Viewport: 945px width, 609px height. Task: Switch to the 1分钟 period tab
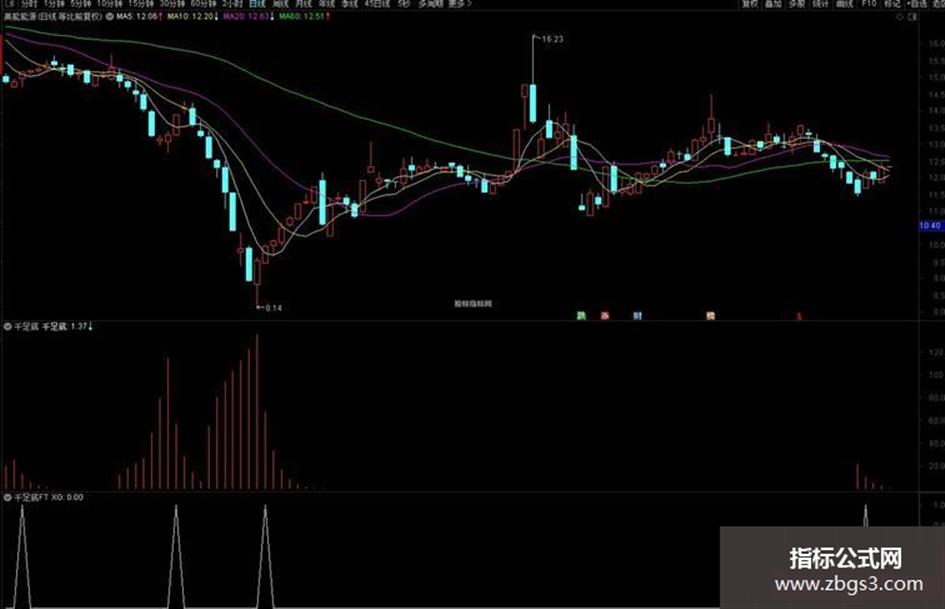[x=55, y=4]
